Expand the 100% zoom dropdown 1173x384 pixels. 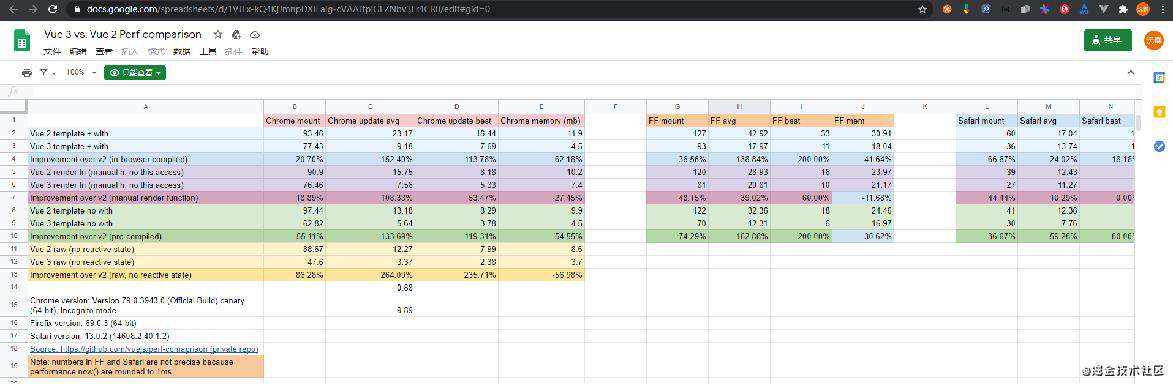tap(81, 73)
